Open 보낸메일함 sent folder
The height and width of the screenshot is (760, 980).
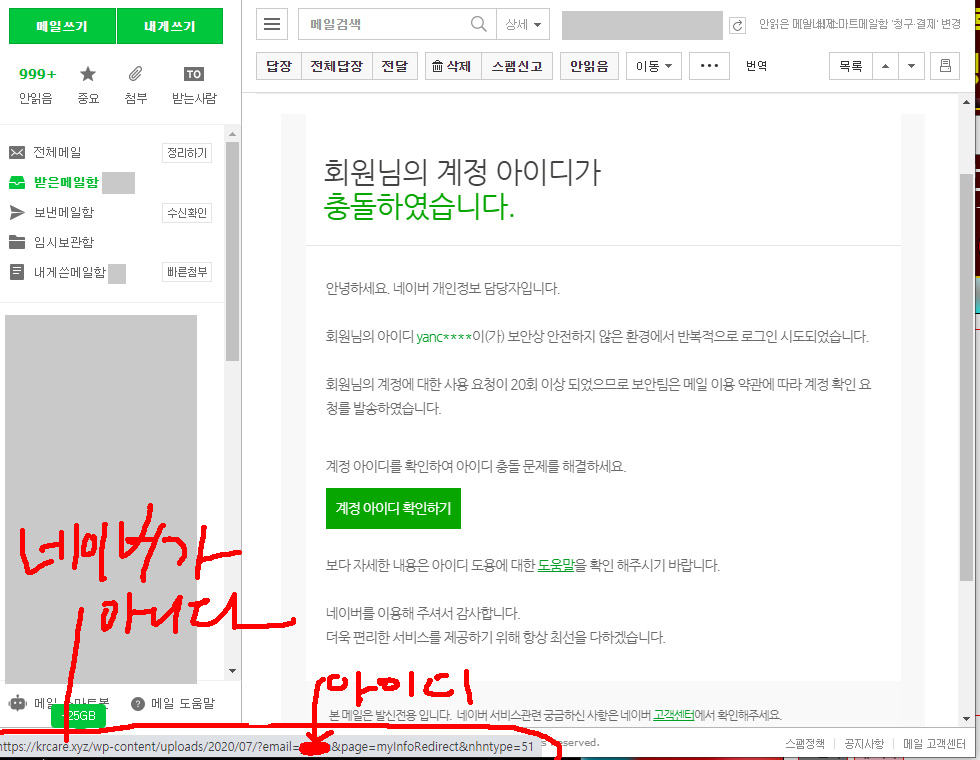click(63, 212)
